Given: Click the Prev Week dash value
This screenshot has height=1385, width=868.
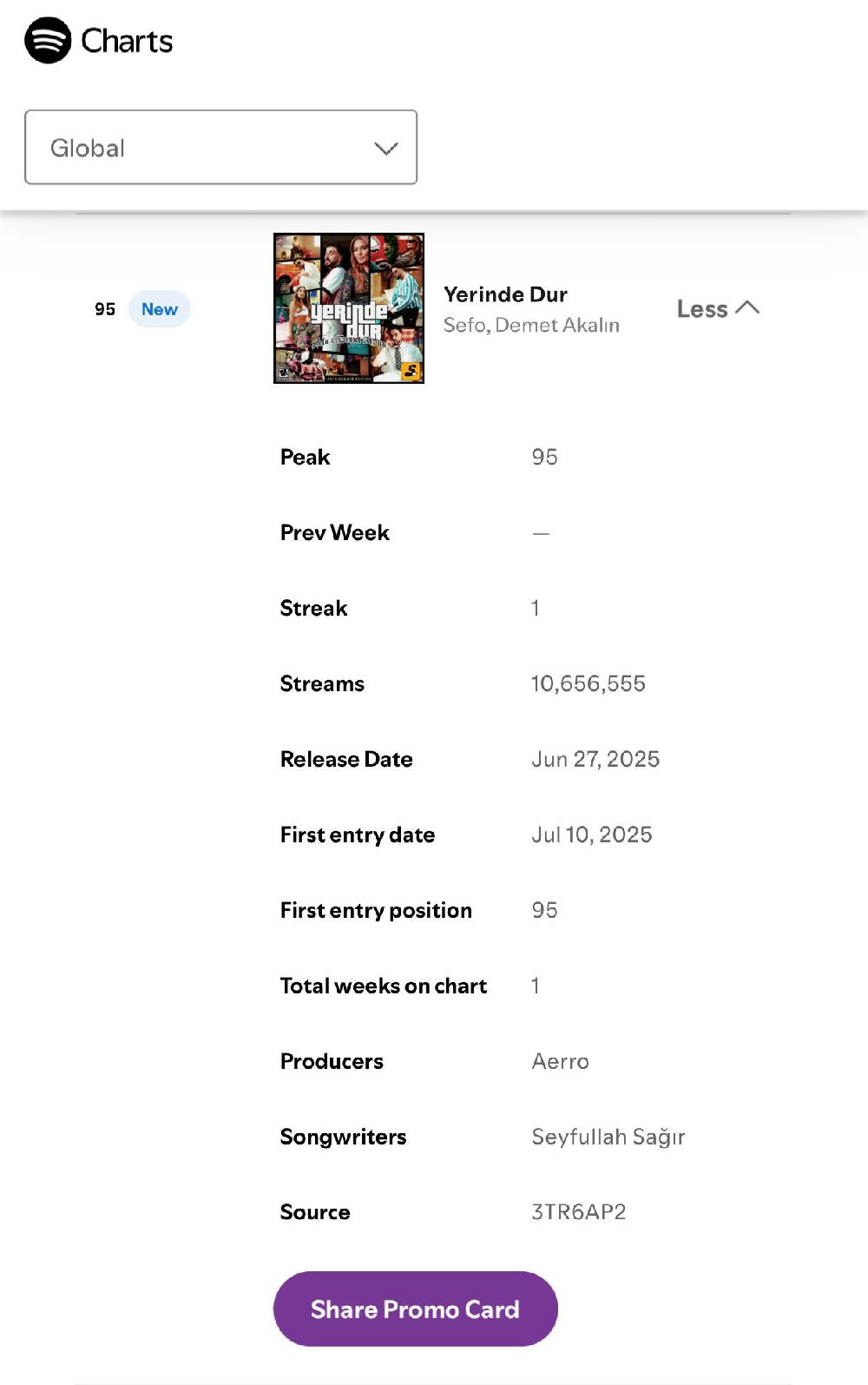Looking at the screenshot, I should point(541,533).
